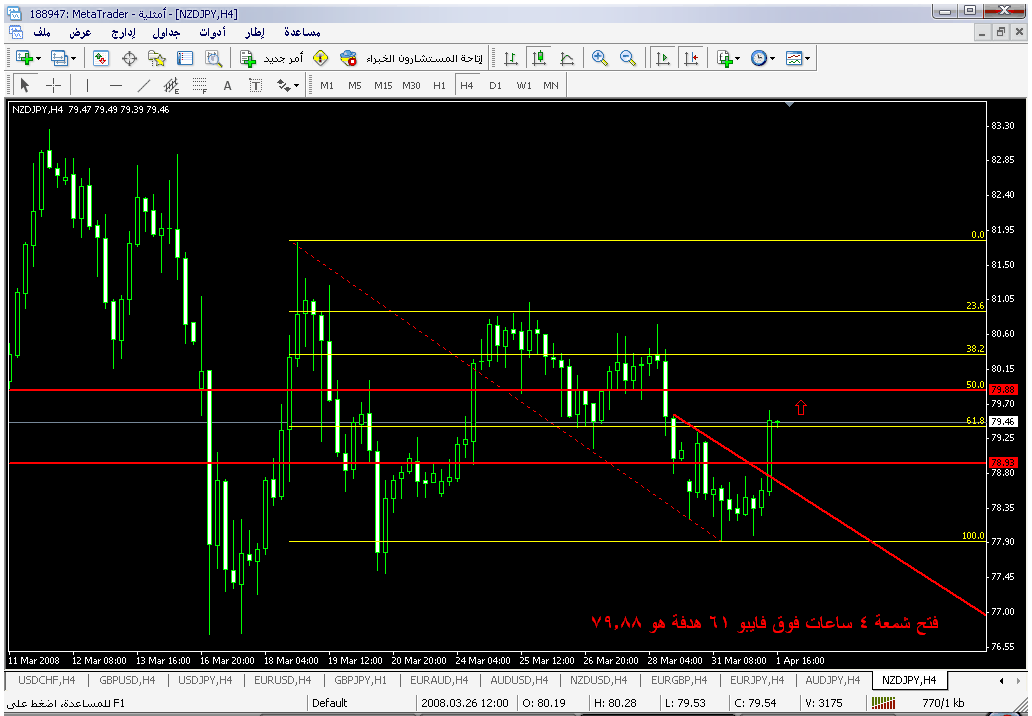Draw a trendline with the line tool

[144, 86]
